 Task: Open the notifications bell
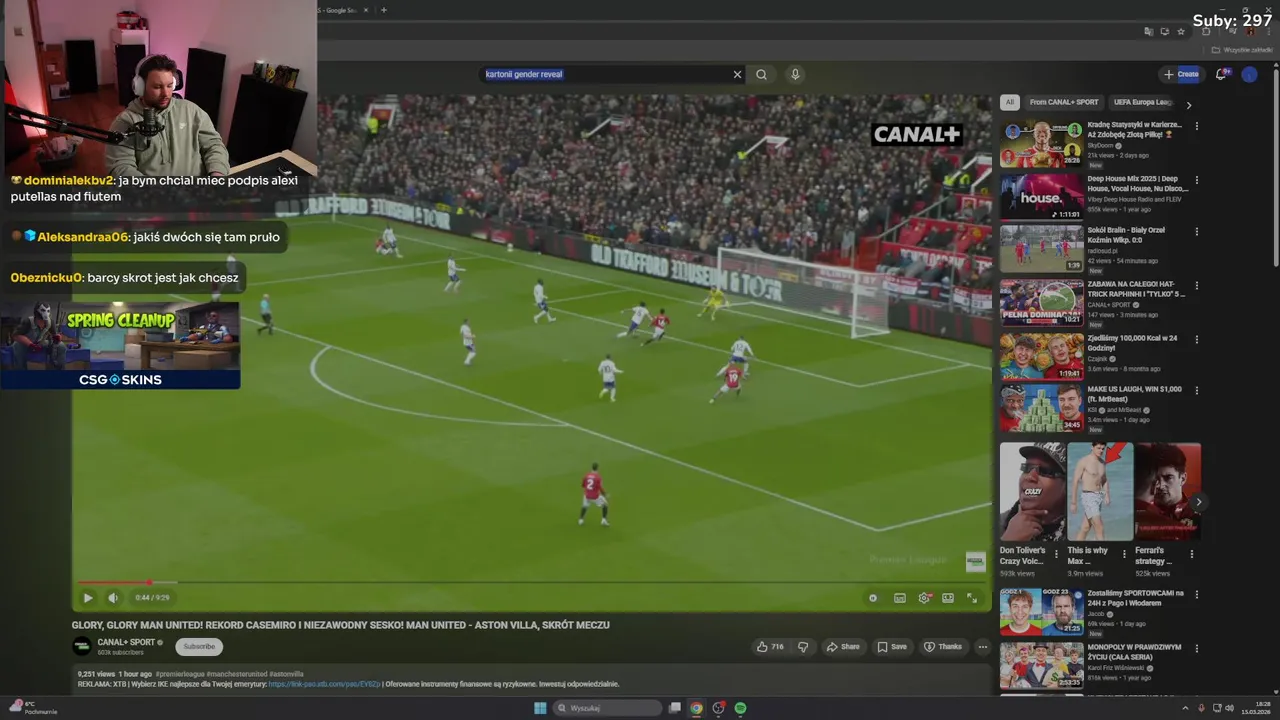[x=1221, y=74]
